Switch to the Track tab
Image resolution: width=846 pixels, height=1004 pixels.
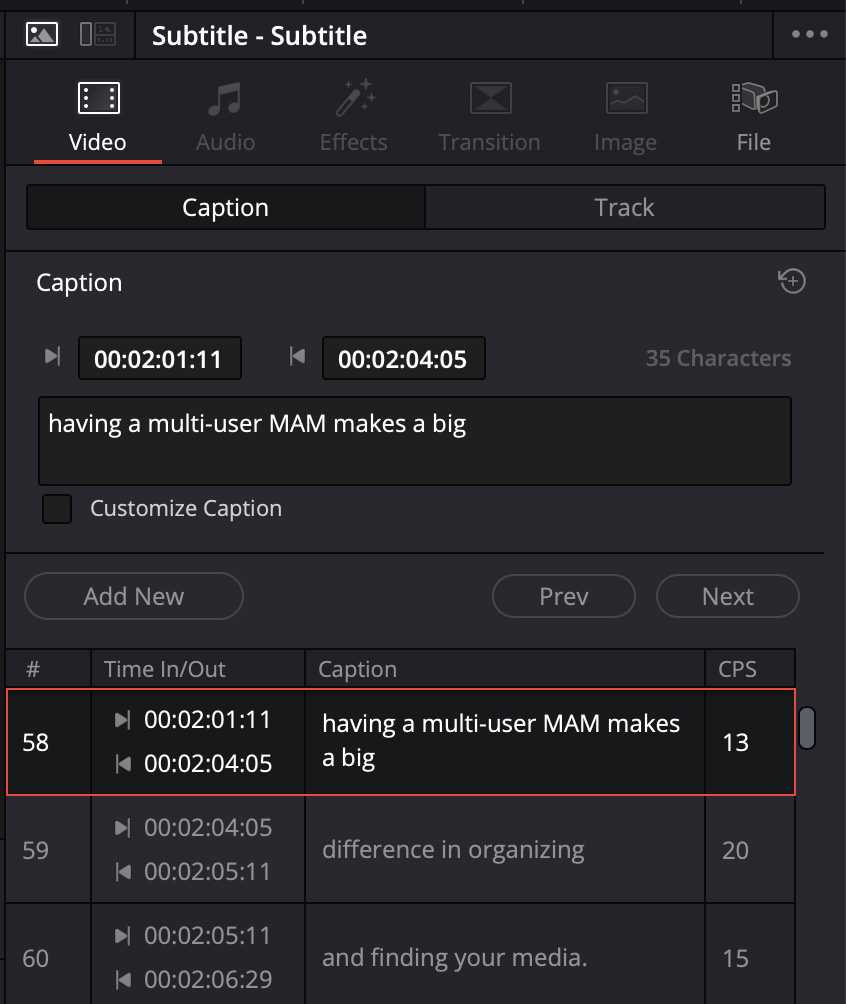624,207
